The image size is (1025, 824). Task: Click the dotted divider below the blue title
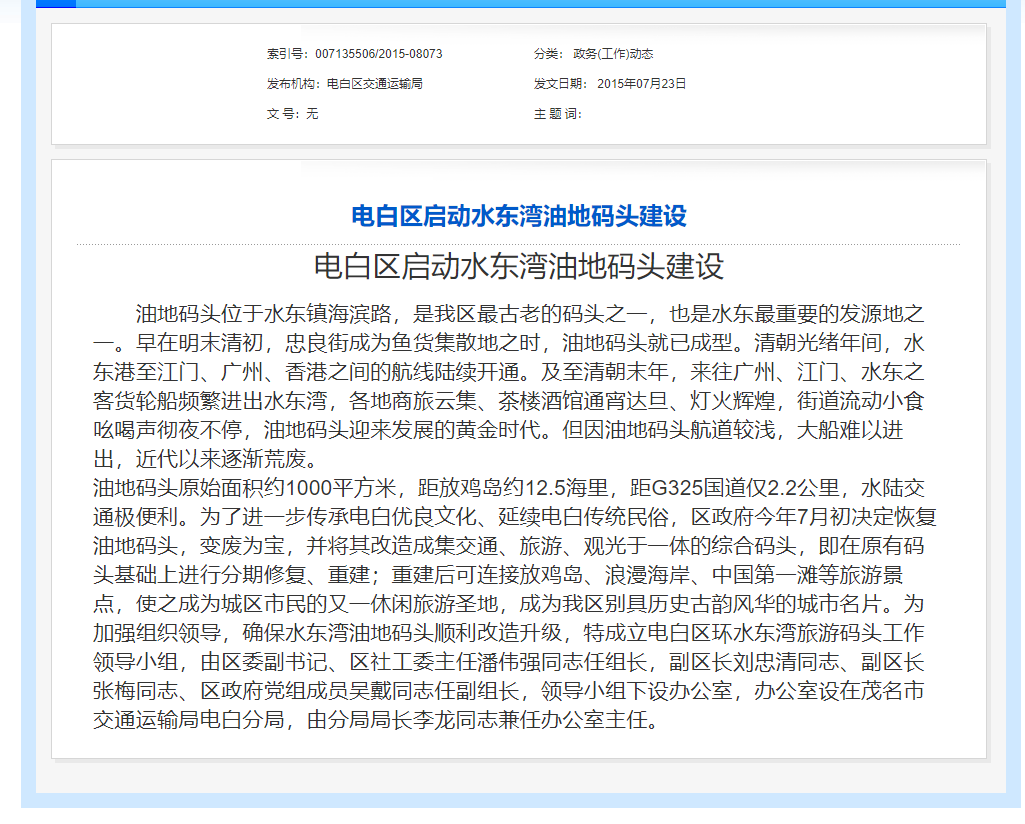tap(518, 244)
